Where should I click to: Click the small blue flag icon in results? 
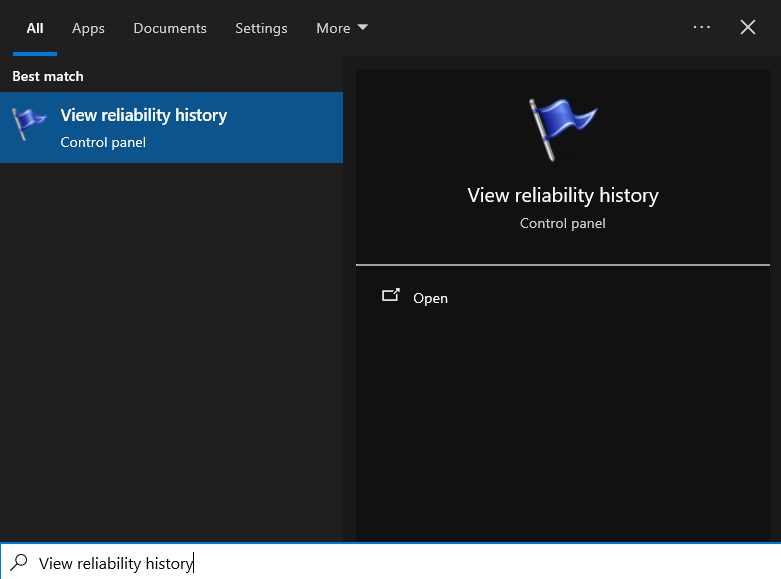[x=29, y=123]
